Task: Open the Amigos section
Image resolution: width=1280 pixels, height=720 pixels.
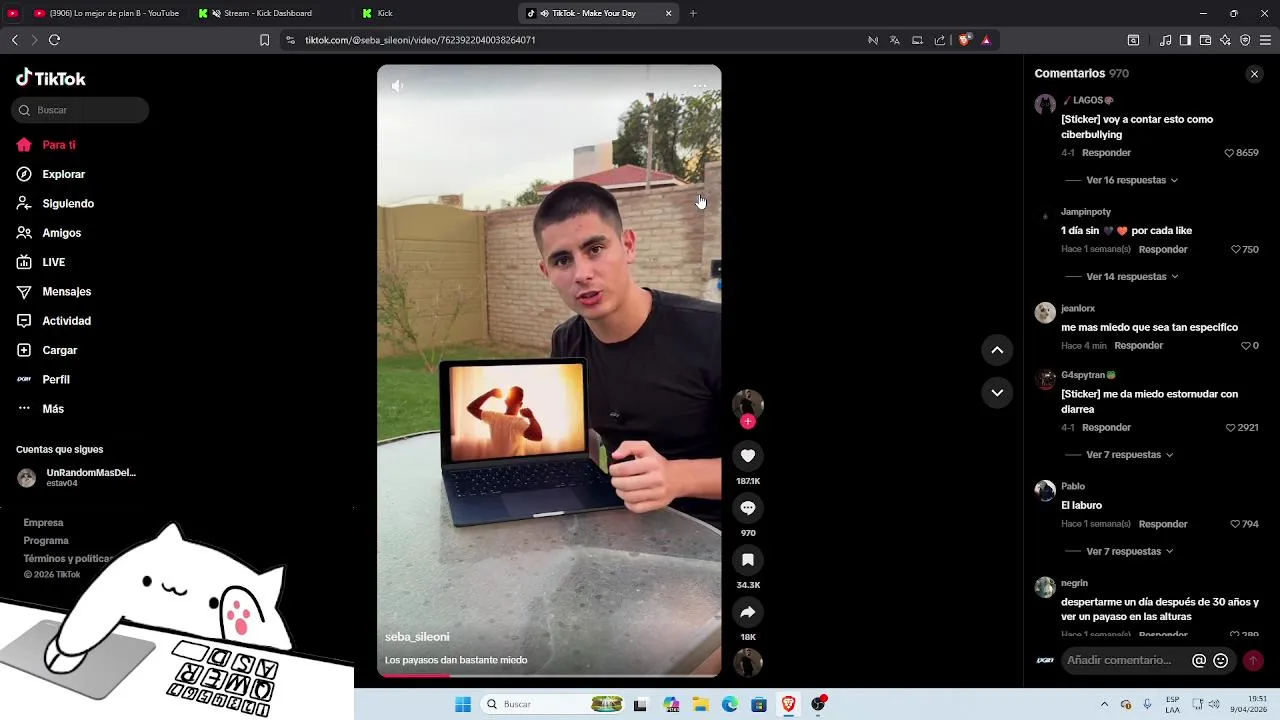Action: point(49,233)
